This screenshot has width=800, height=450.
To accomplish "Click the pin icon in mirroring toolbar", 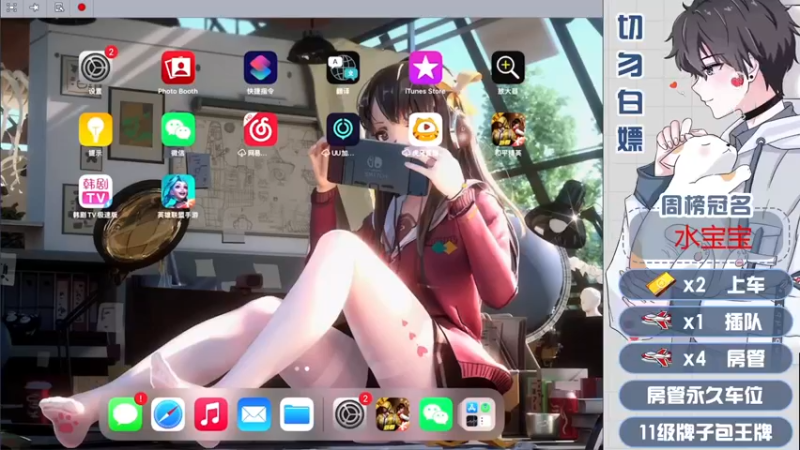I will coord(35,7).
